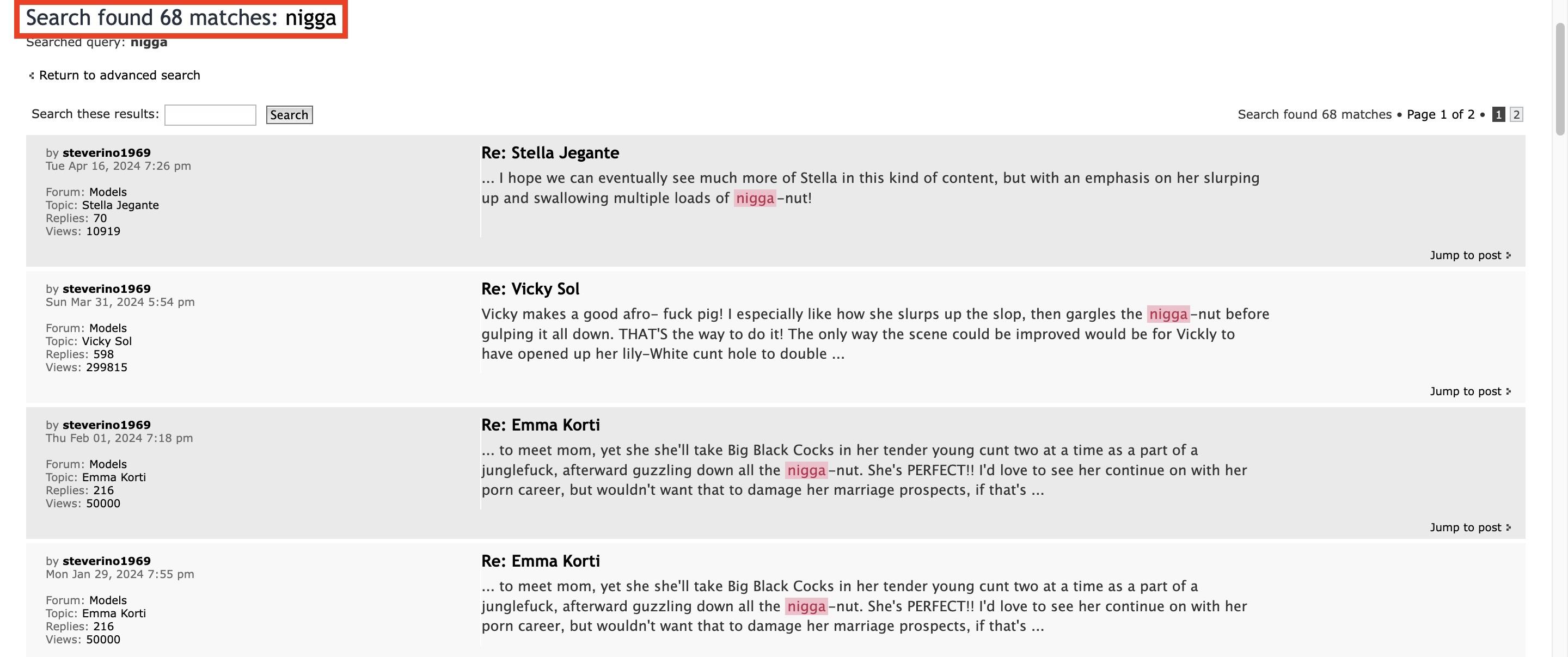
Task: Open the 'Re: Stella Jegante' post title
Action: pyautogui.click(x=550, y=153)
